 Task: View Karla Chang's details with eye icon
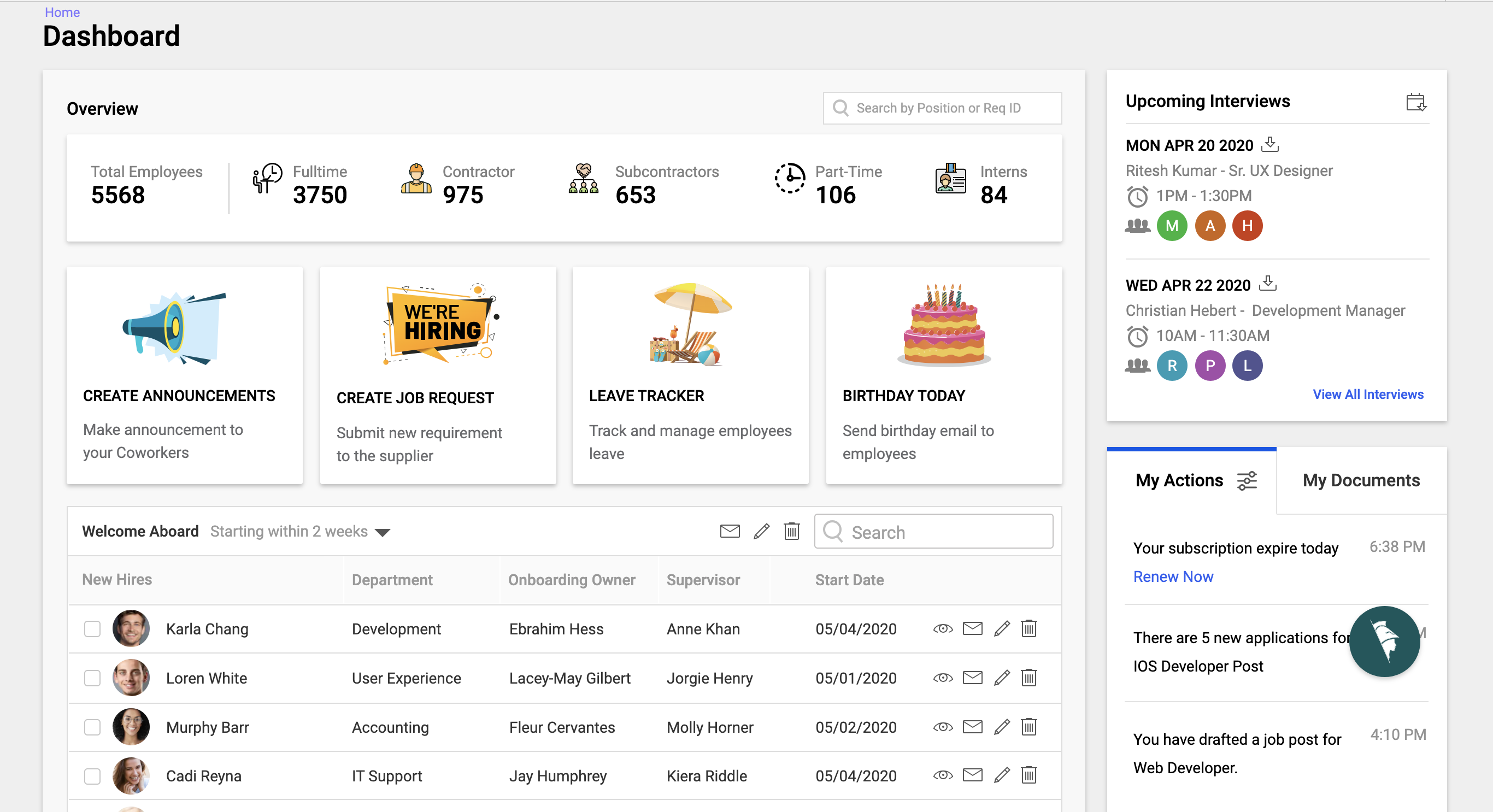point(943,629)
